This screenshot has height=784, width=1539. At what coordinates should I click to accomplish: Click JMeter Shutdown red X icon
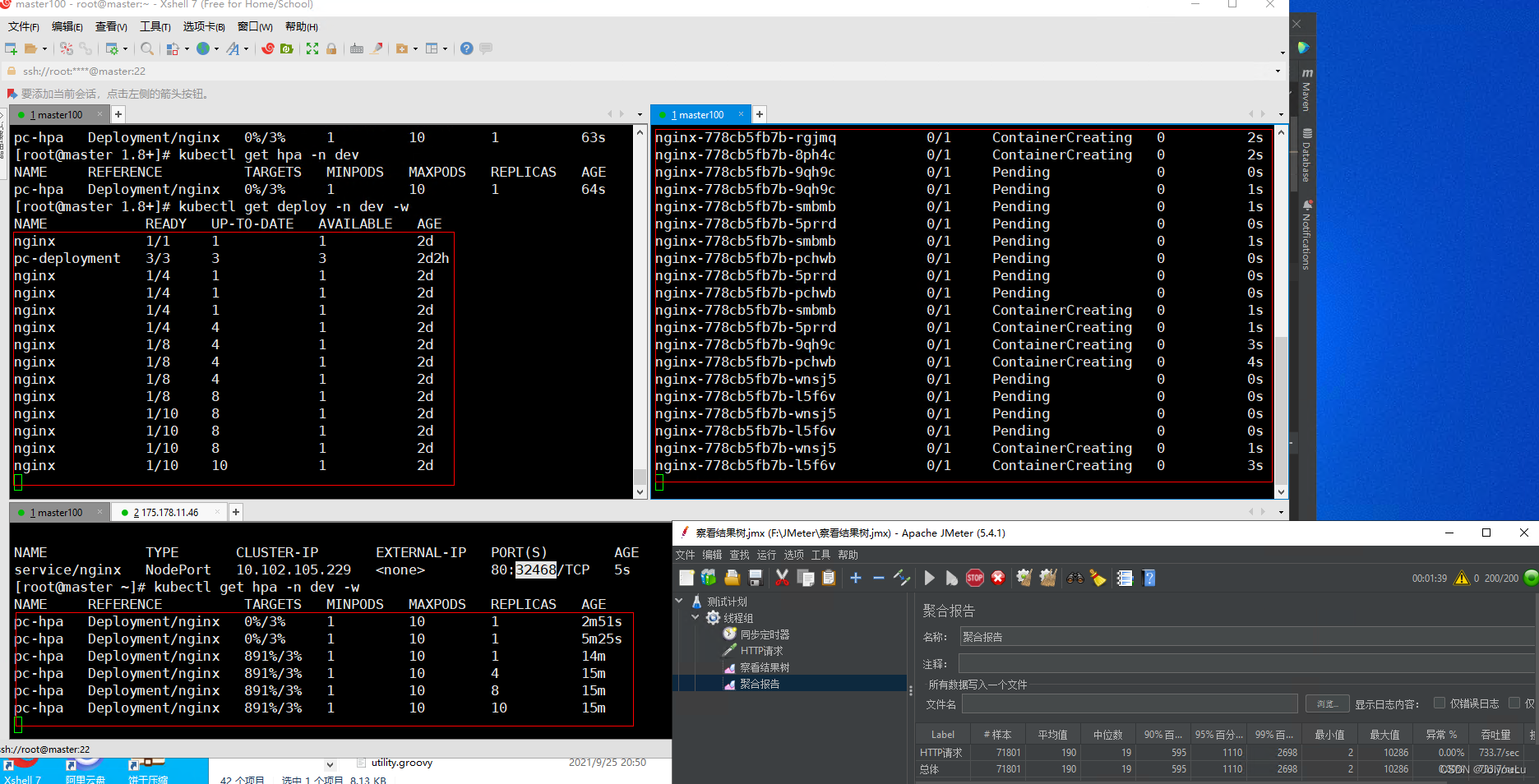point(998,578)
